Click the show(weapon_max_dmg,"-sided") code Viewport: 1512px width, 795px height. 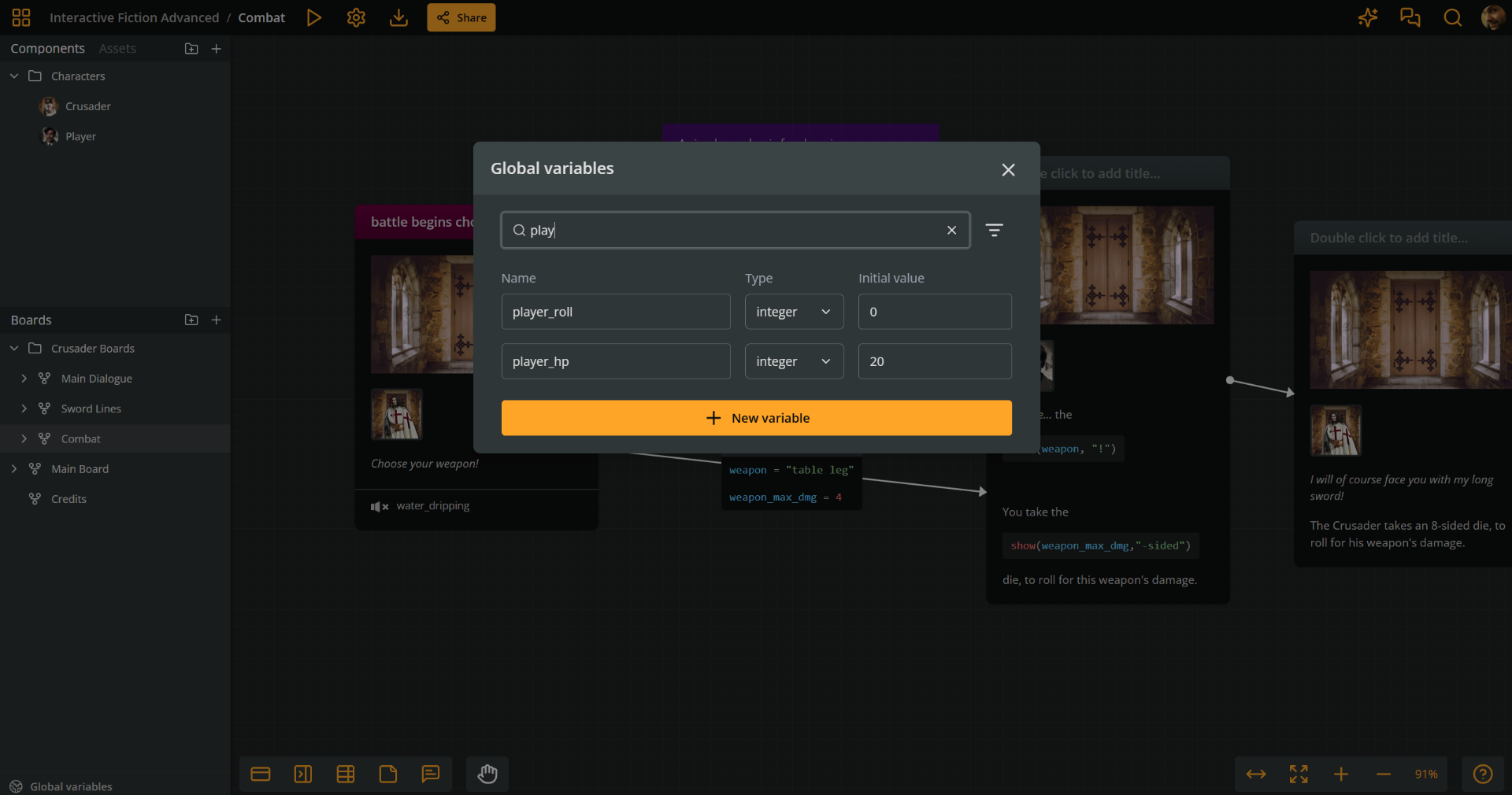tap(1100, 545)
